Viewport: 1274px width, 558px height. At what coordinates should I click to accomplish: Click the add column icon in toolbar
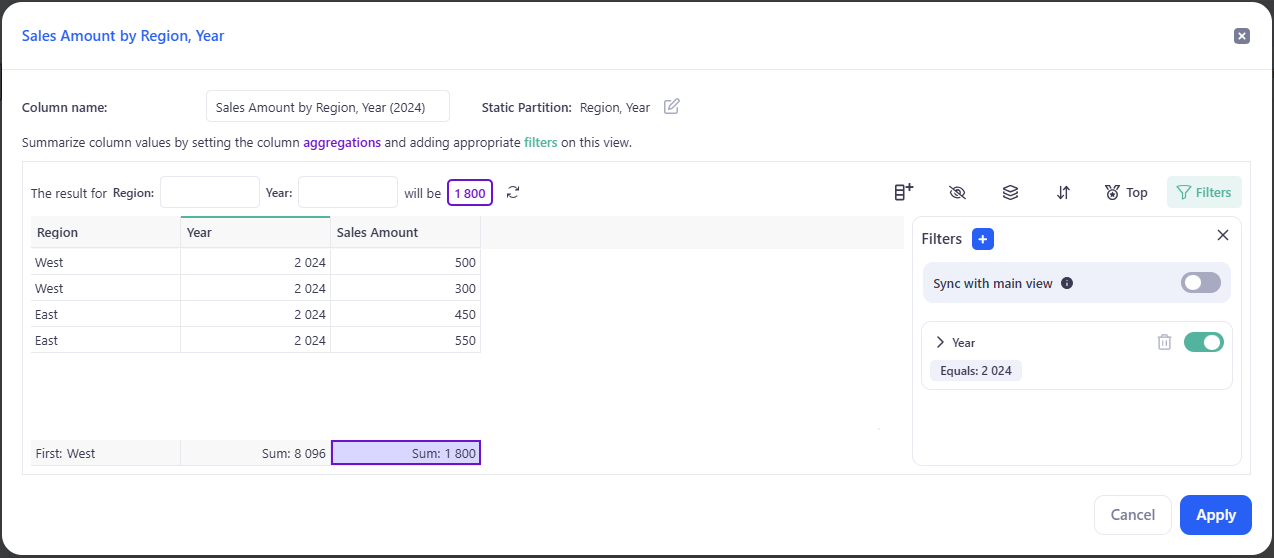click(x=903, y=192)
